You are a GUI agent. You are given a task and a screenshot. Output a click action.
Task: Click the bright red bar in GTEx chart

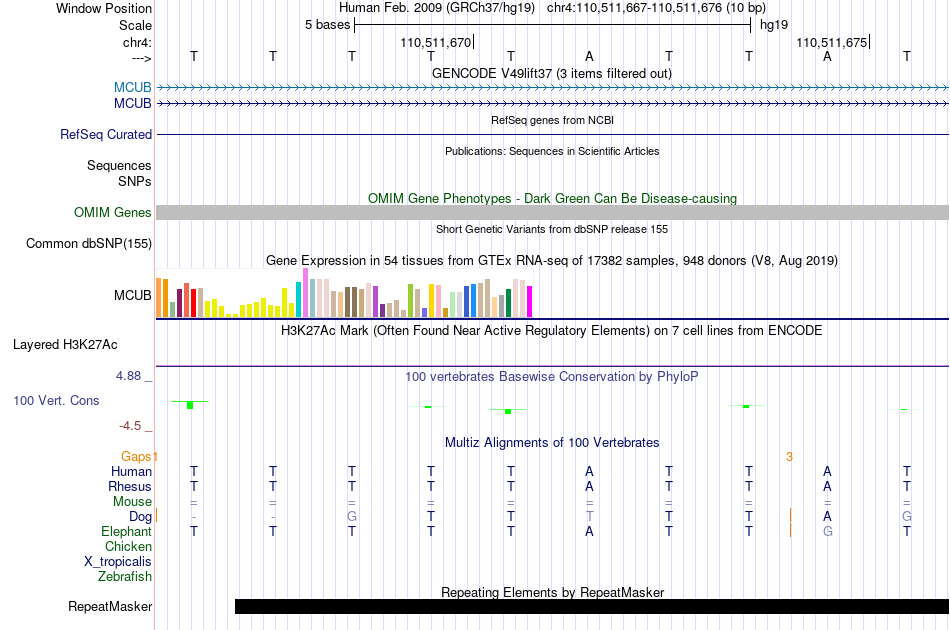(193, 303)
